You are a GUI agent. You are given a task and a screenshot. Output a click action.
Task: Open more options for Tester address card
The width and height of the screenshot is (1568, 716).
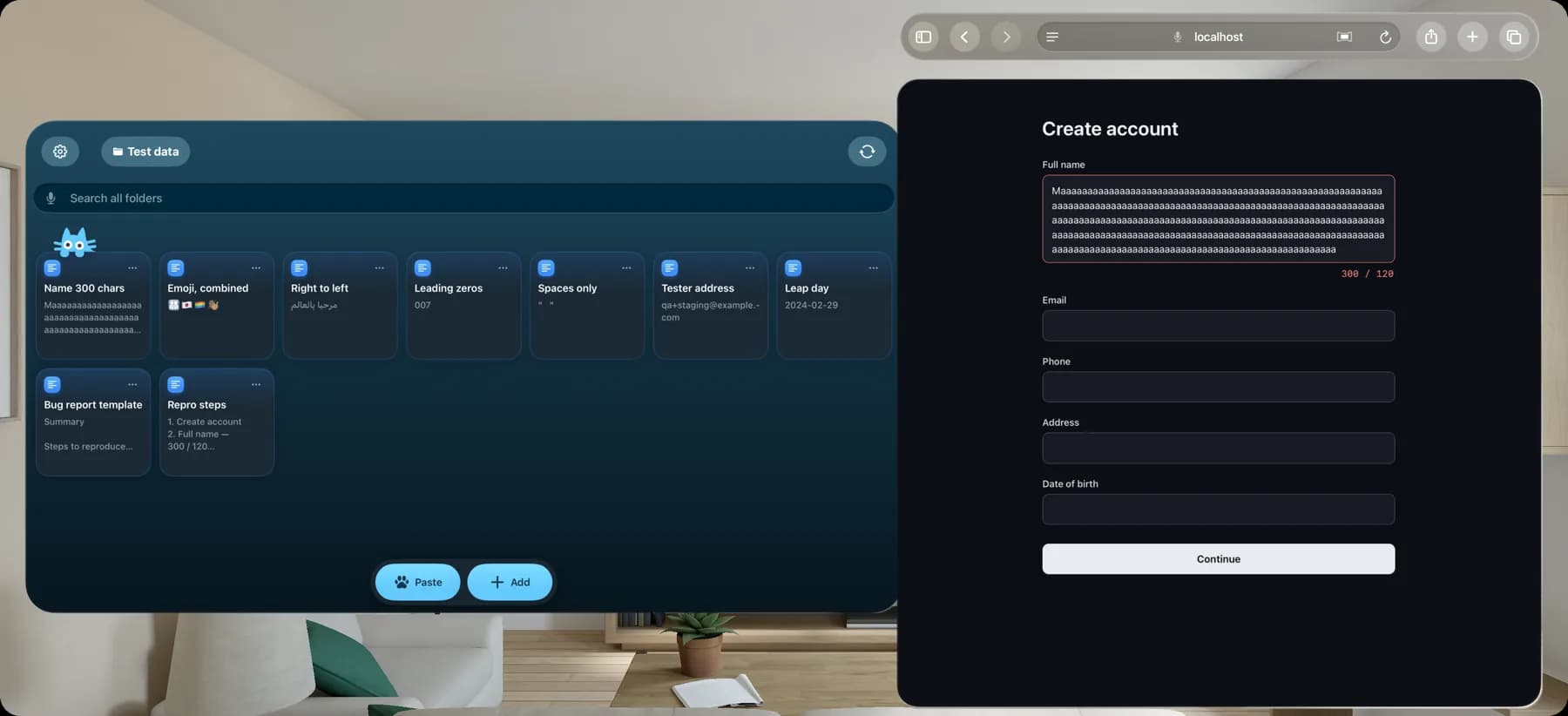pyautogui.click(x=750, y=268)
